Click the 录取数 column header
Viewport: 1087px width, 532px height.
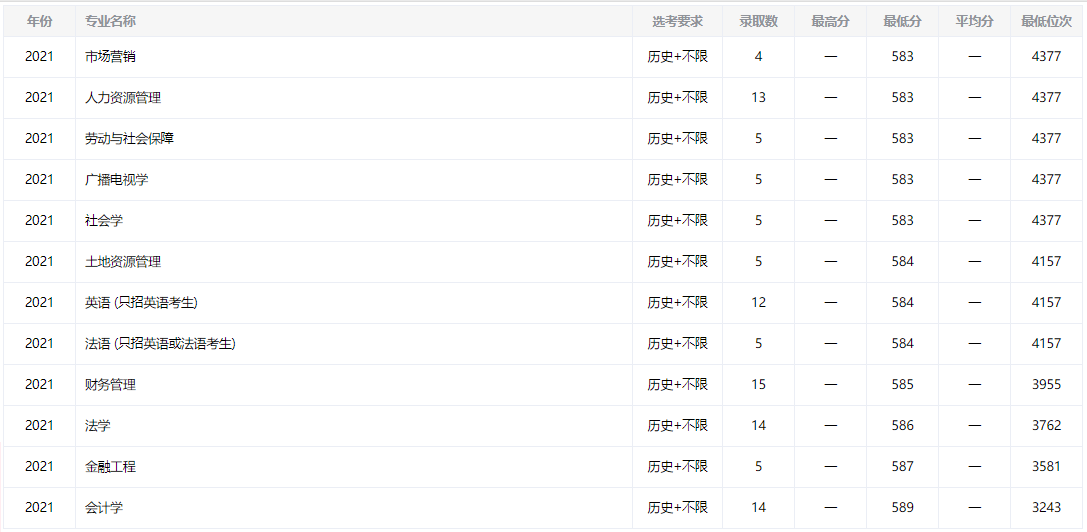coord(758,21)
